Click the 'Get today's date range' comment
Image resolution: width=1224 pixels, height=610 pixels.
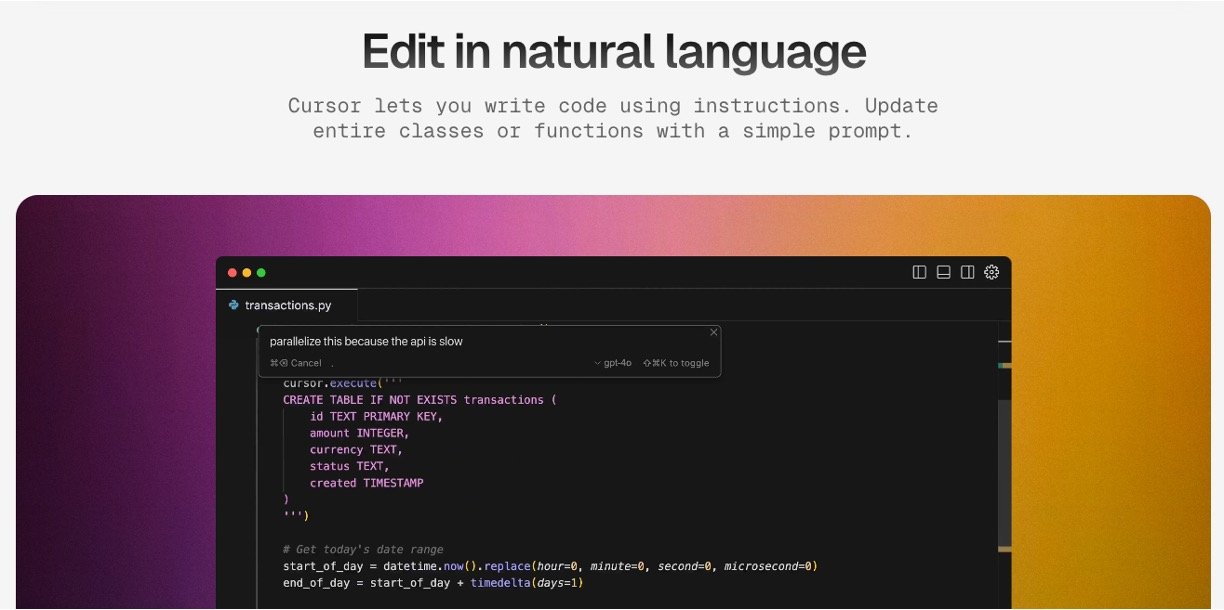(363, 549)
